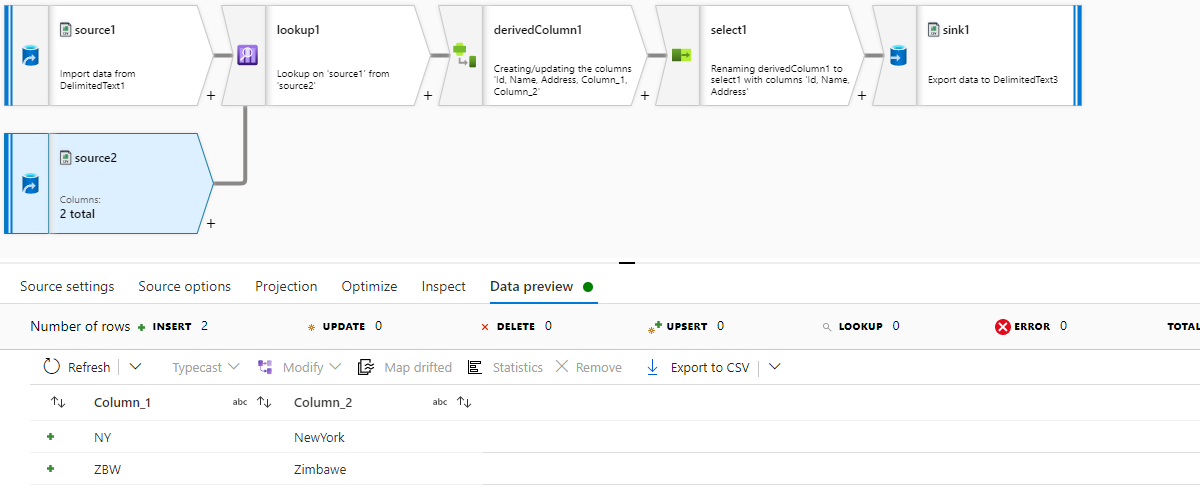Select the Data preview tab
The width and height of the screenshot is (1200, 502).
tap(531, 286)
